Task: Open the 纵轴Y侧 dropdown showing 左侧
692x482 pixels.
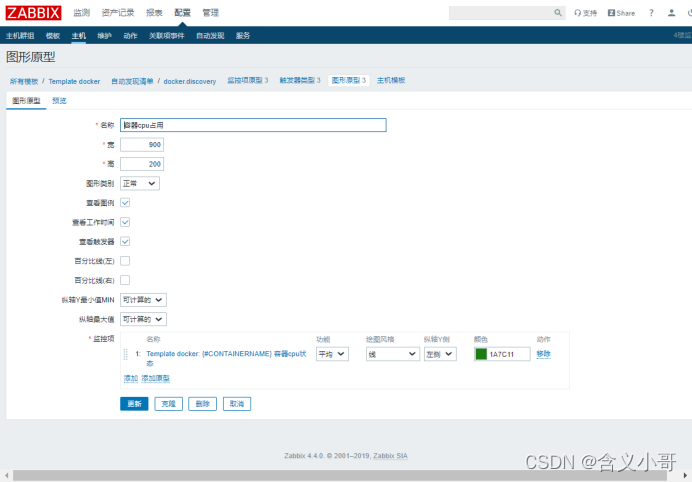Action: (440, 354)
